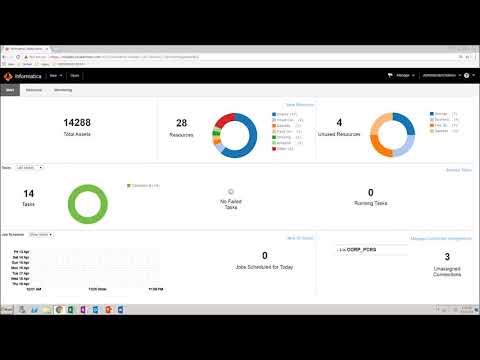Click the 0 Running Tasks count
This screenshot has height=360, width=480.
point(371,193)
